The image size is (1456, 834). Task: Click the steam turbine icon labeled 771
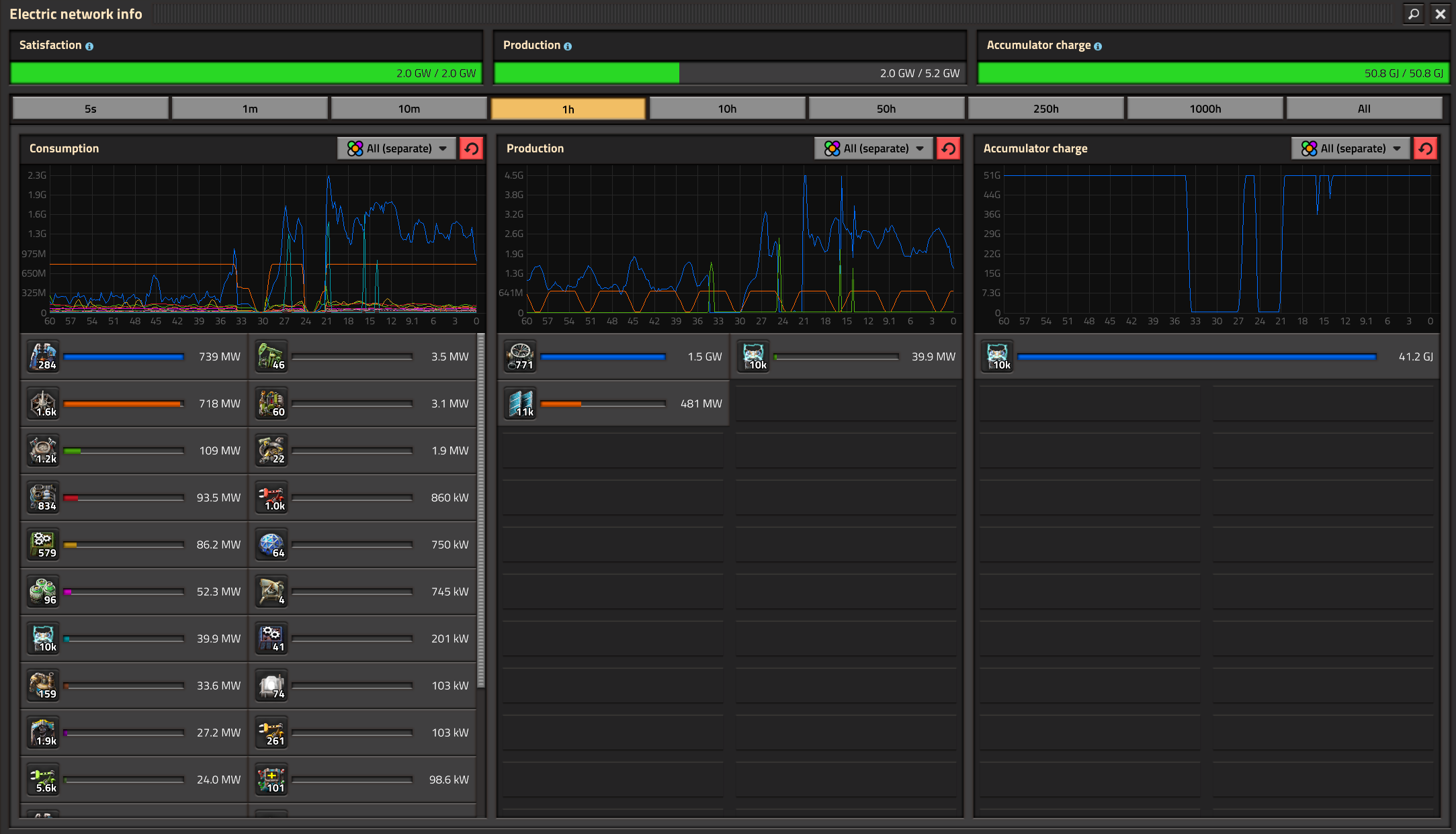click(521, 357)
